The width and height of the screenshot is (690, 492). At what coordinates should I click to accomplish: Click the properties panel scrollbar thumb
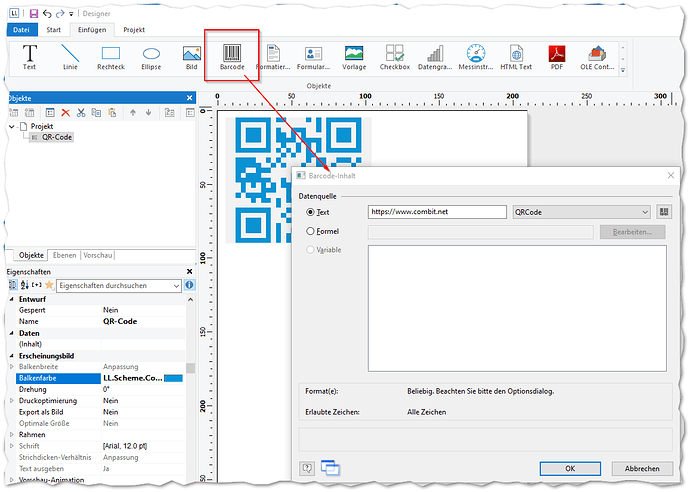pos(191,368)
